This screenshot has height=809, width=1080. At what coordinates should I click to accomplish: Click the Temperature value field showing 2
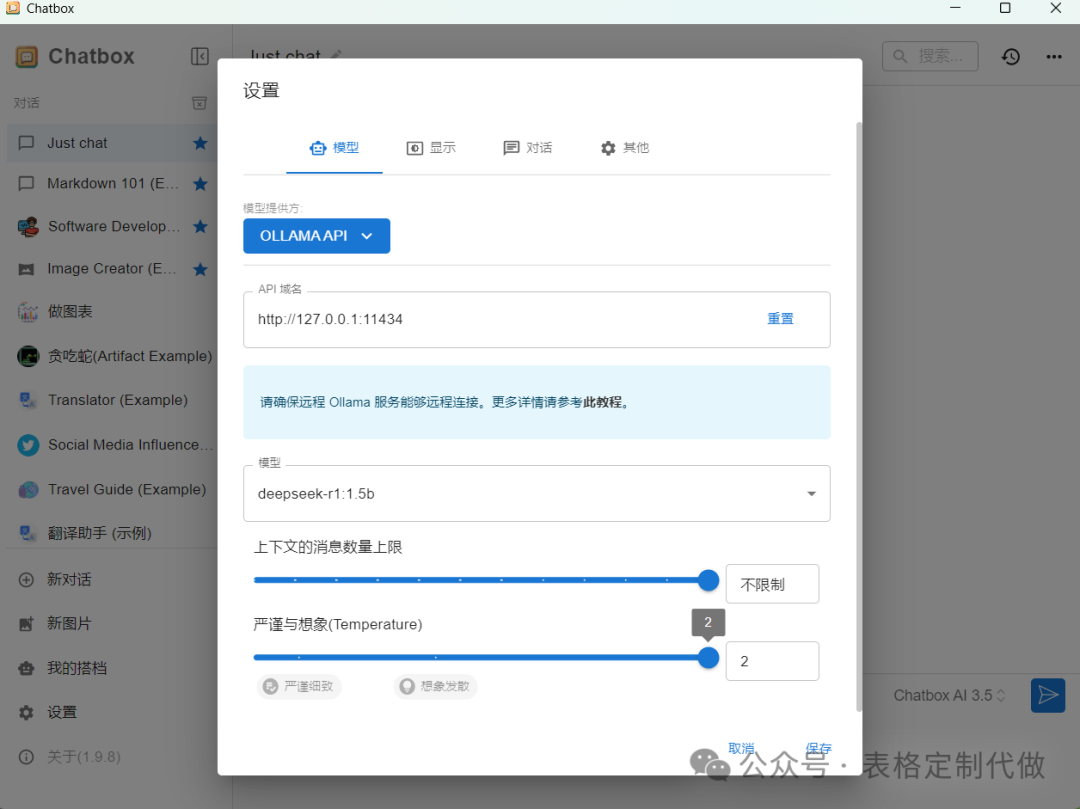click(772, 662)
